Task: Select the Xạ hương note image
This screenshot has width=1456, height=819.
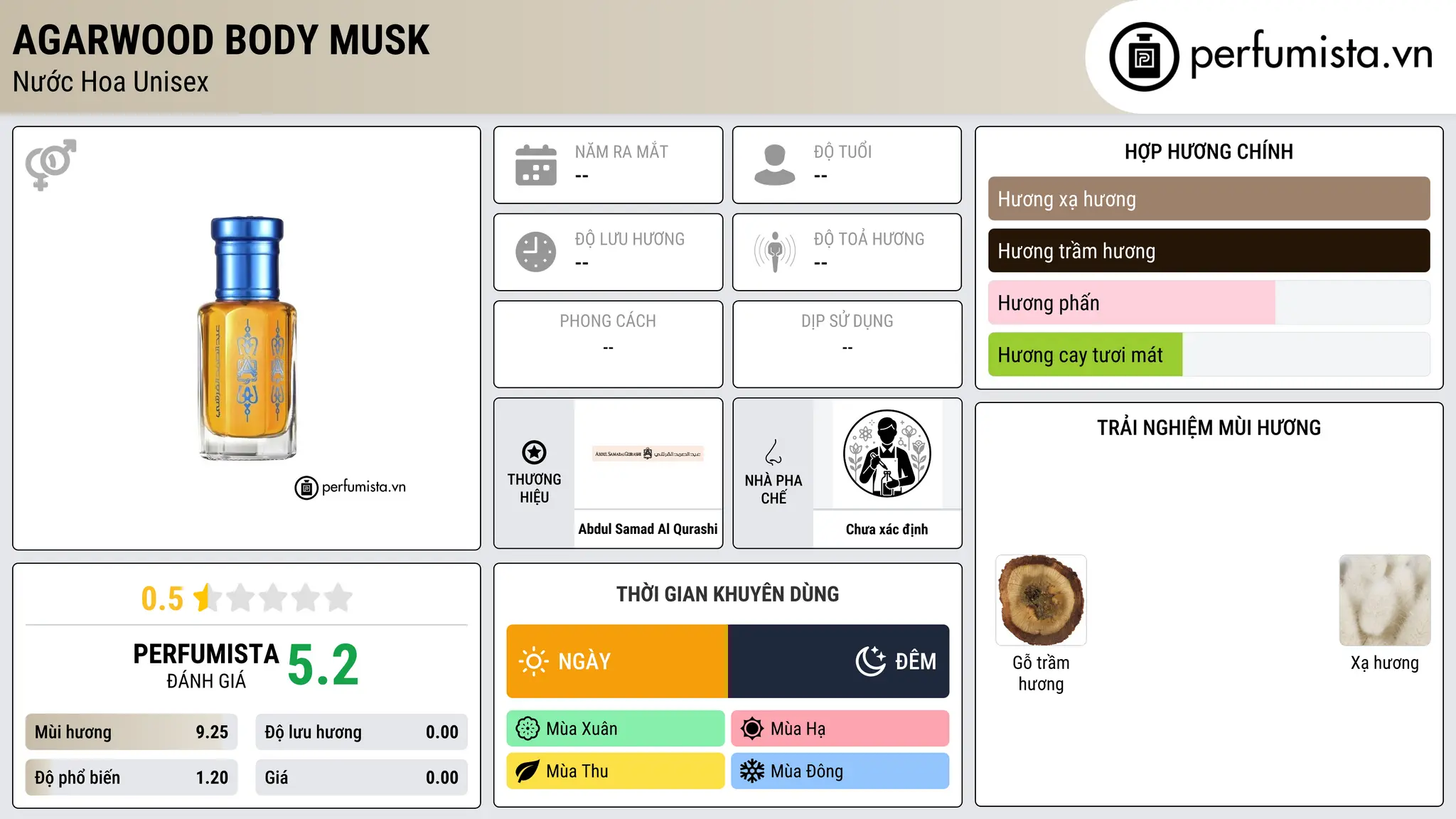Action: pyautogui.click(x=1385, y=600)
